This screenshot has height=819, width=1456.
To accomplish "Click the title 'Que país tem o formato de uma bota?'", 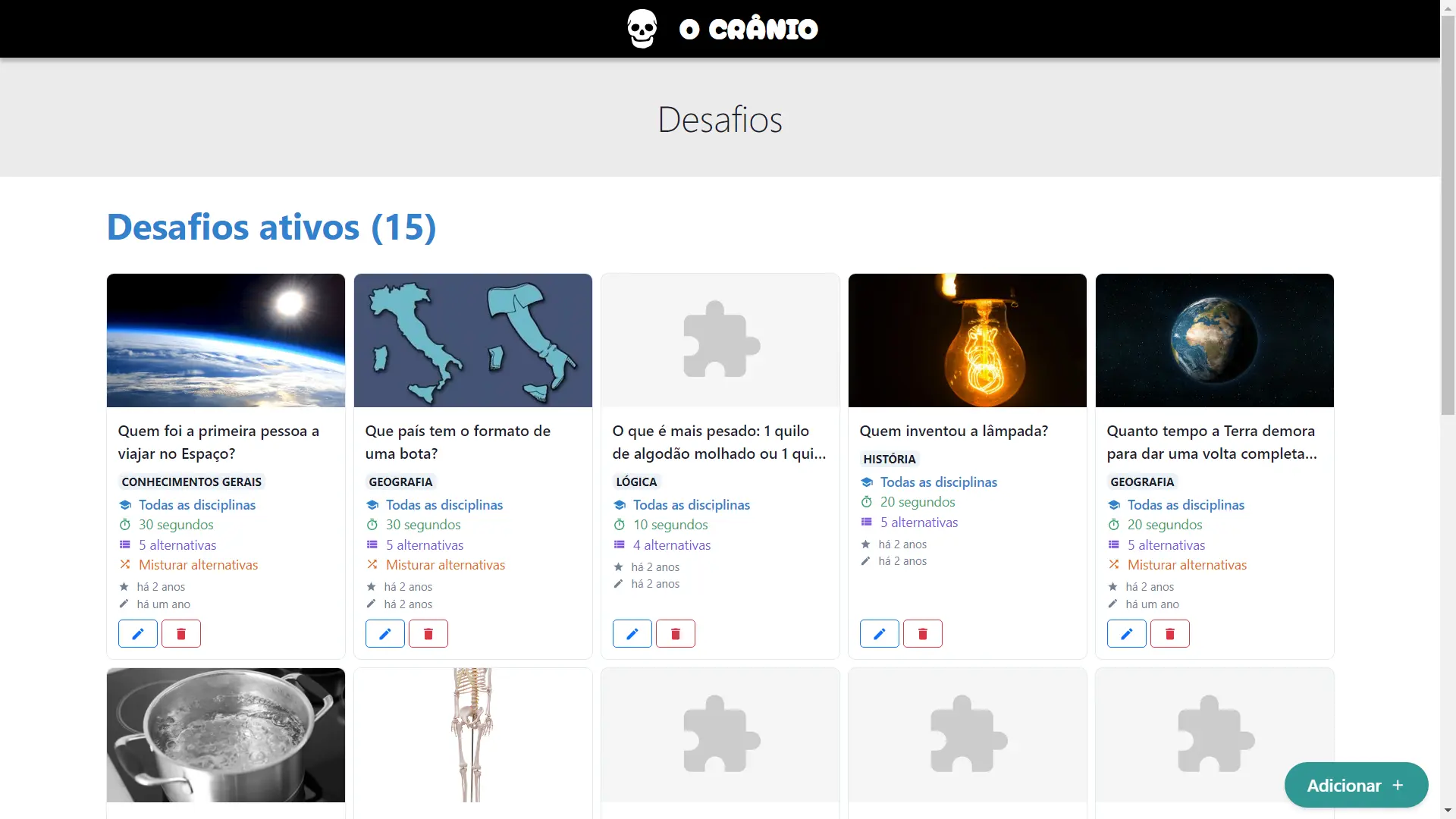I will 458,442.
